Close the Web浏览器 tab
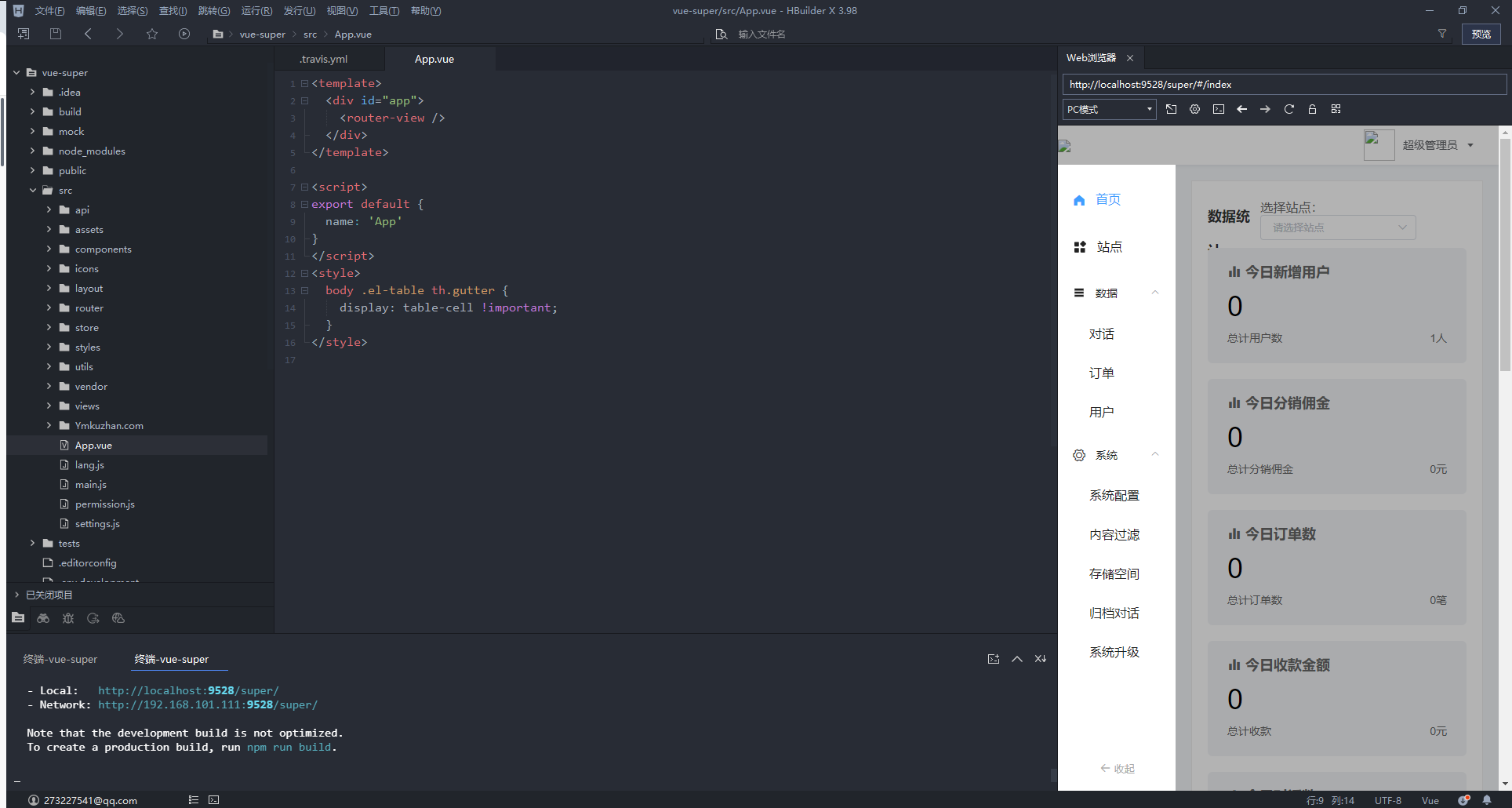This screenshot has width=1512, height=808. (1130, 58)
